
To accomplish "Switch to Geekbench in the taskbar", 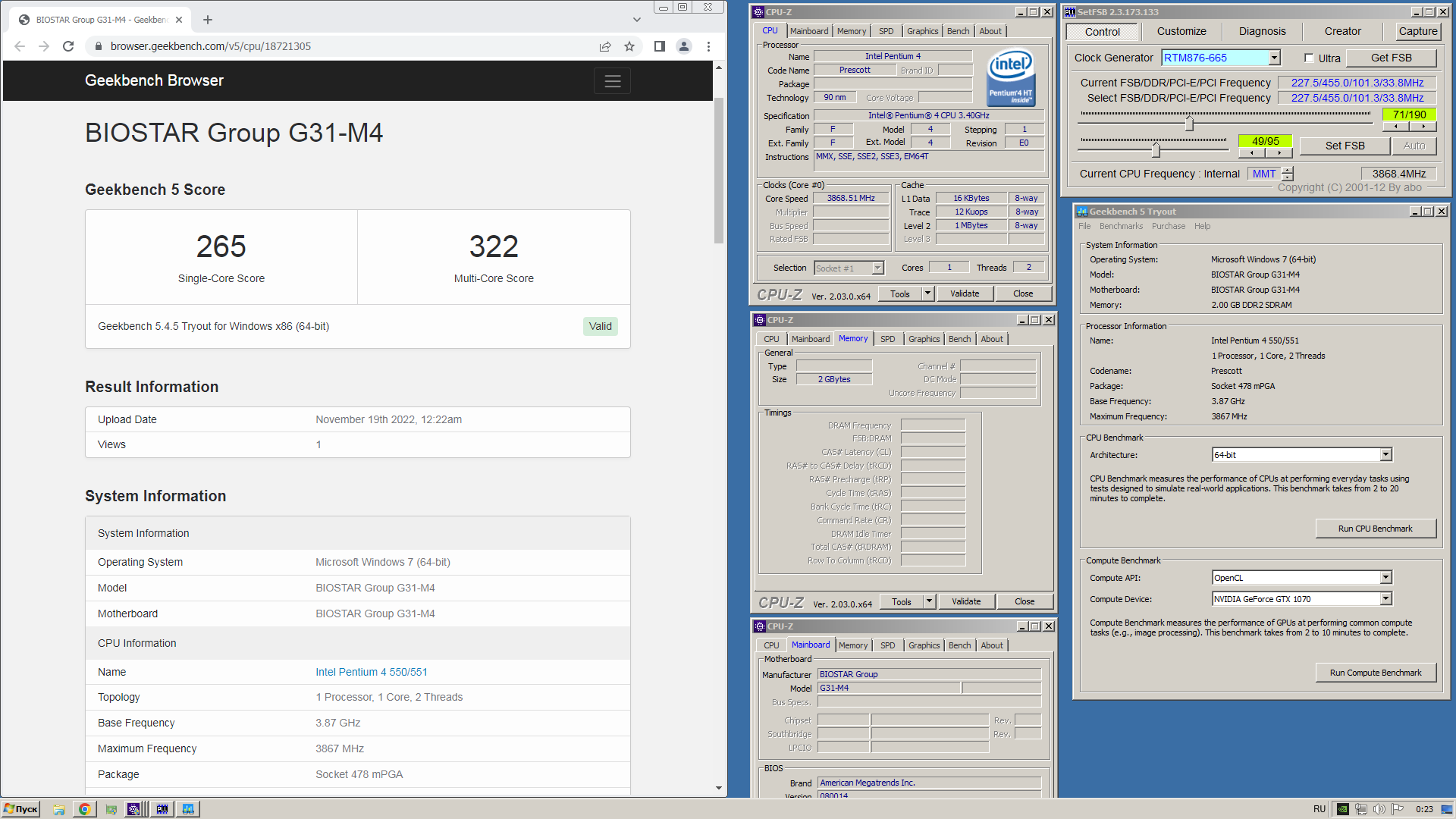I will tap(188, 809).
